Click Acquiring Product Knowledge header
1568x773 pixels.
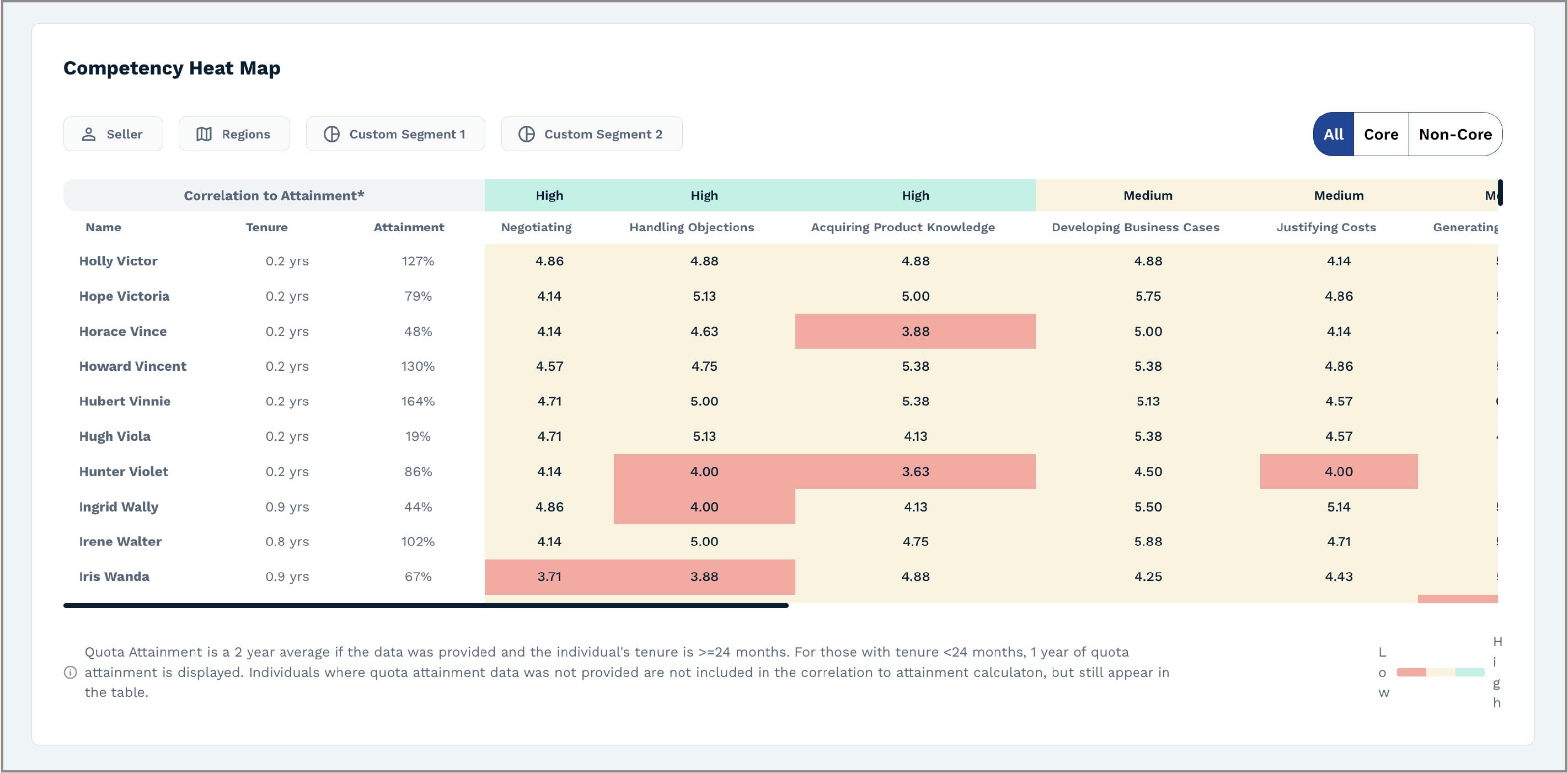[x=903, y=227]
